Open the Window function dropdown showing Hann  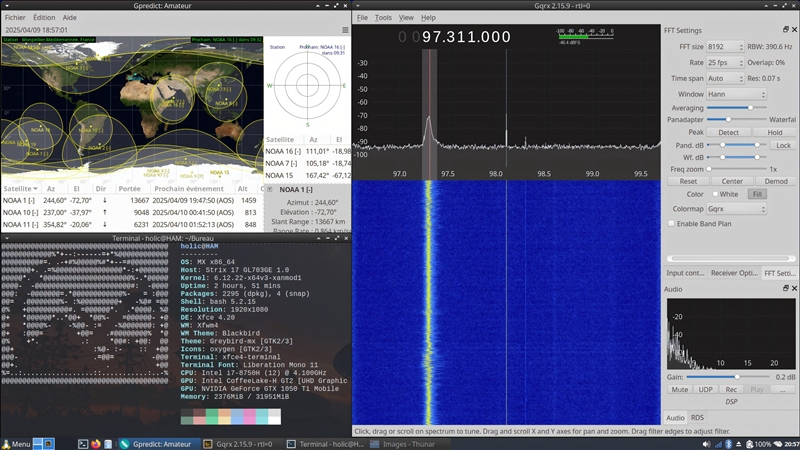[x=736, y=94]
